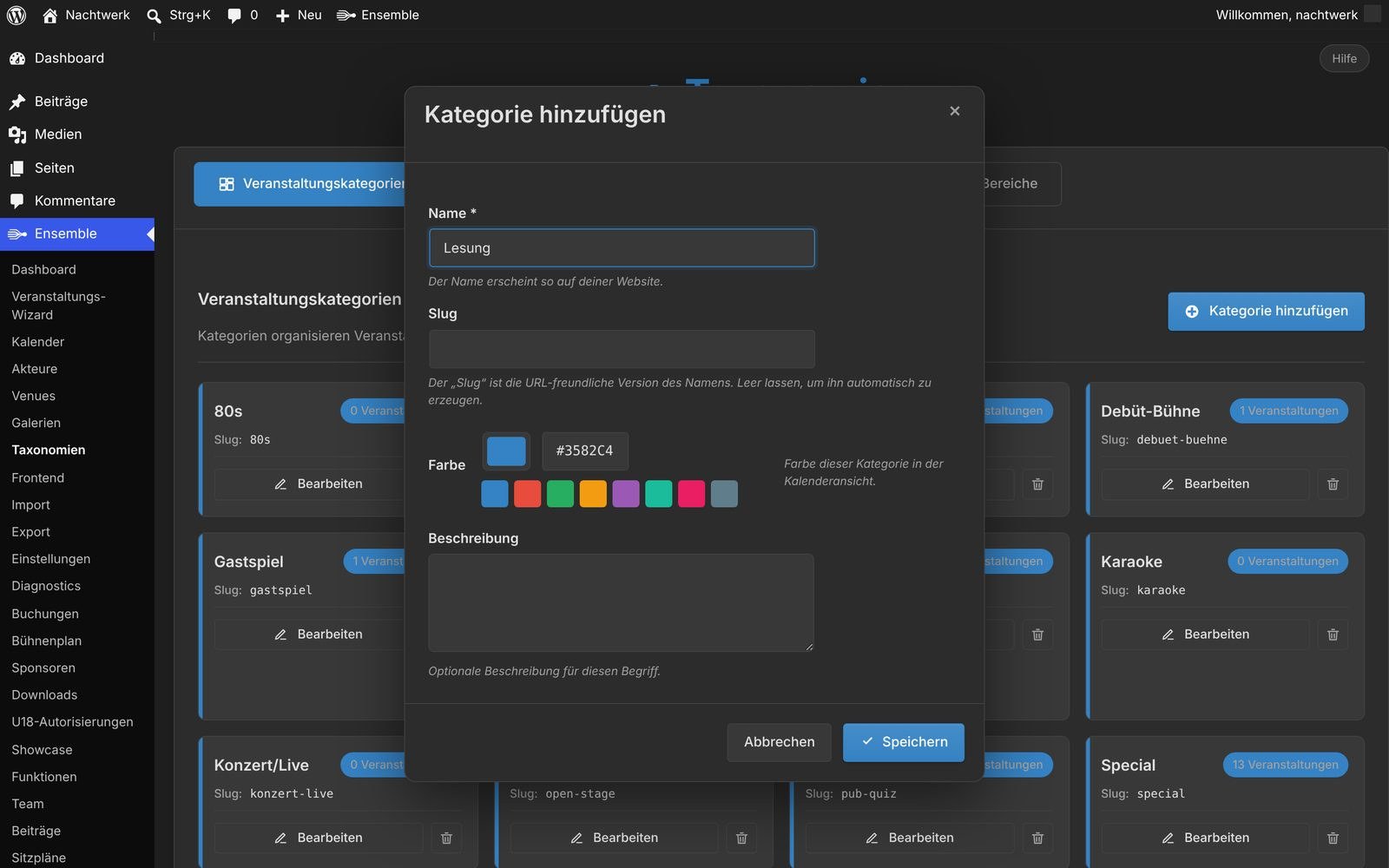Screen dimensions: 1389x868
Task: Click the Beschreibung text area
Action: 621,602
